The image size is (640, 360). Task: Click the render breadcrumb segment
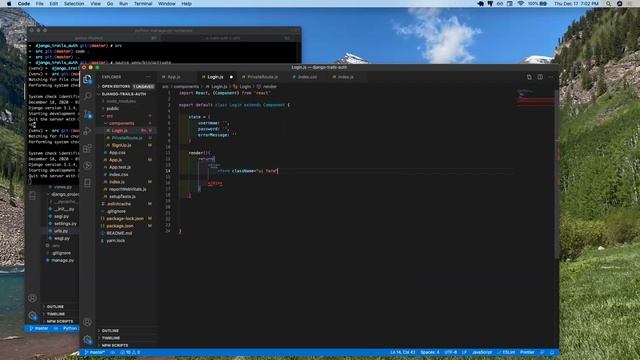269,87
